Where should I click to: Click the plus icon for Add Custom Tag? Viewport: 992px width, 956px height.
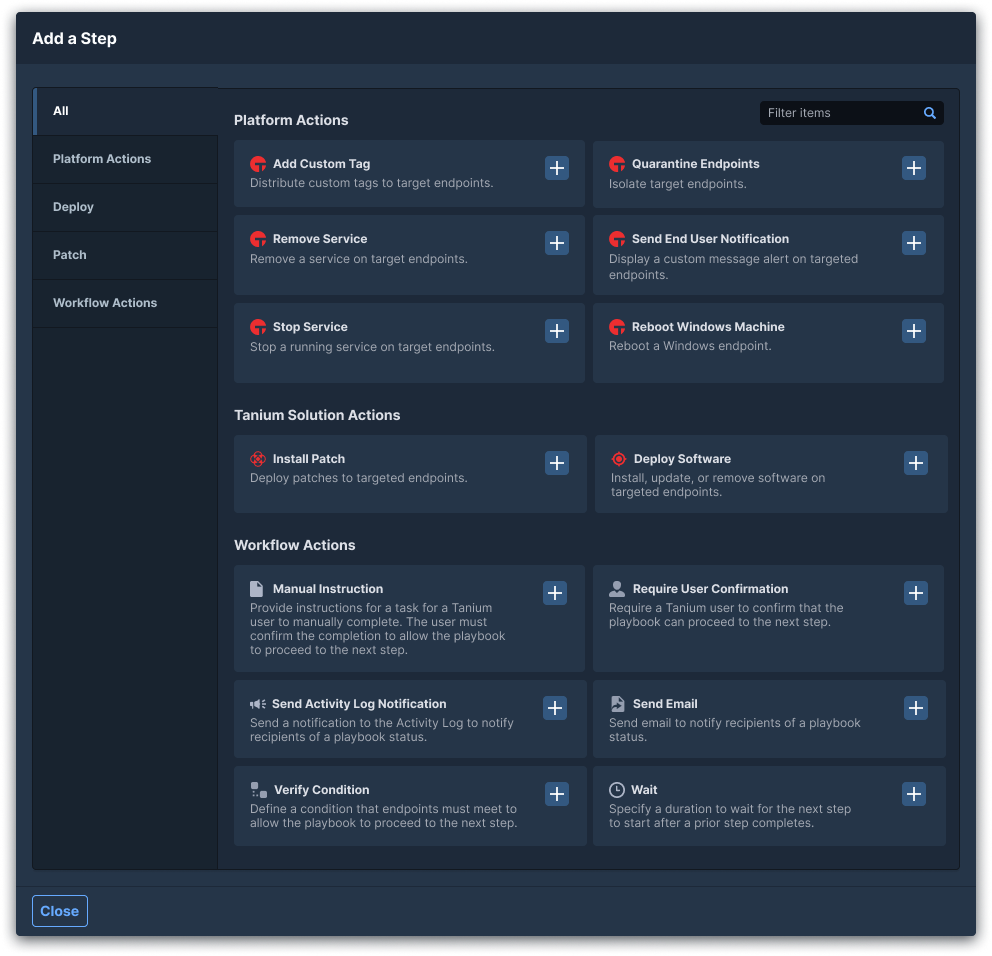pyautogui.click(x=557, y=168)
